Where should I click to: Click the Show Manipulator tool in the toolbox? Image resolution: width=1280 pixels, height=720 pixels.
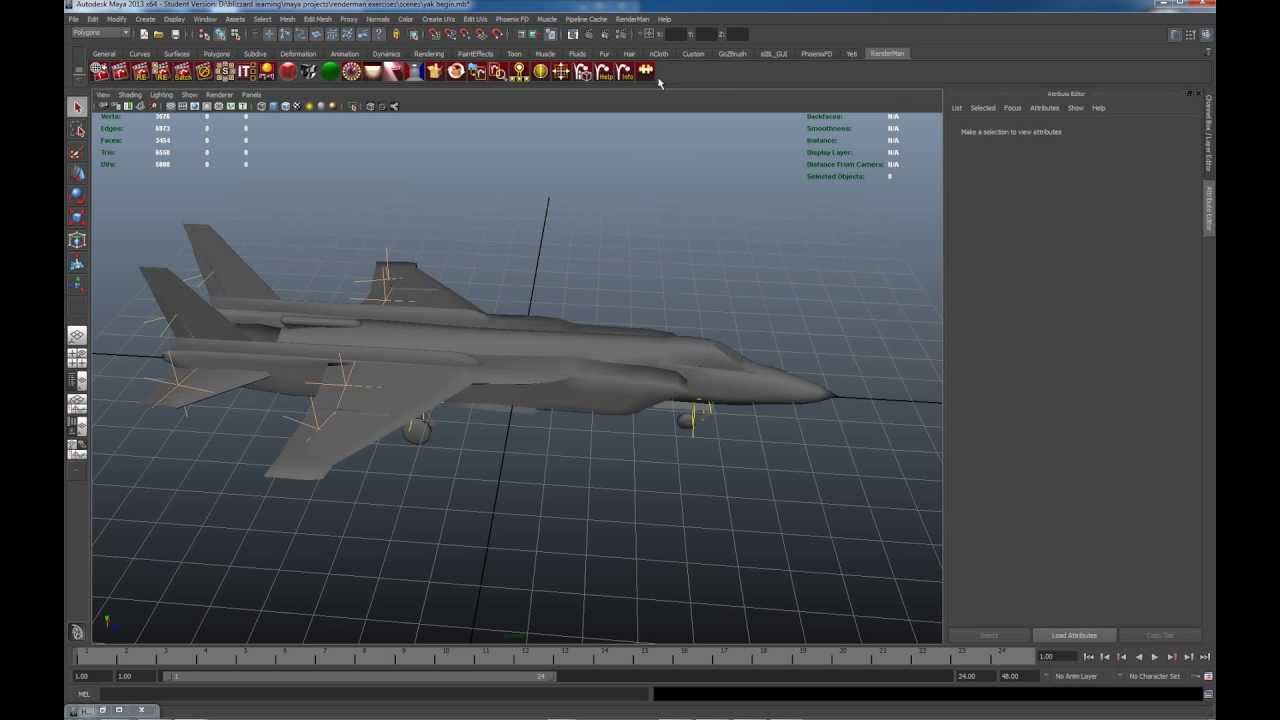(77, 286)
